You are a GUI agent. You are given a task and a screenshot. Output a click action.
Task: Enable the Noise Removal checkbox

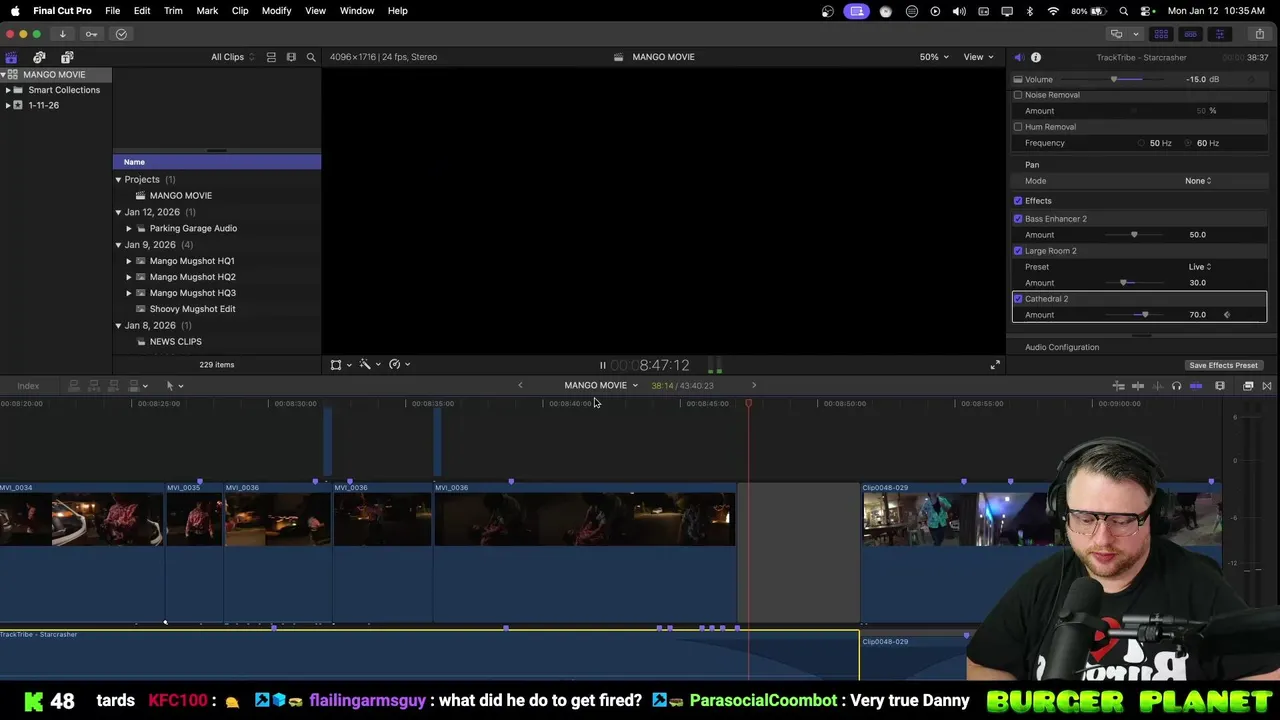(x=1018, y=95)
